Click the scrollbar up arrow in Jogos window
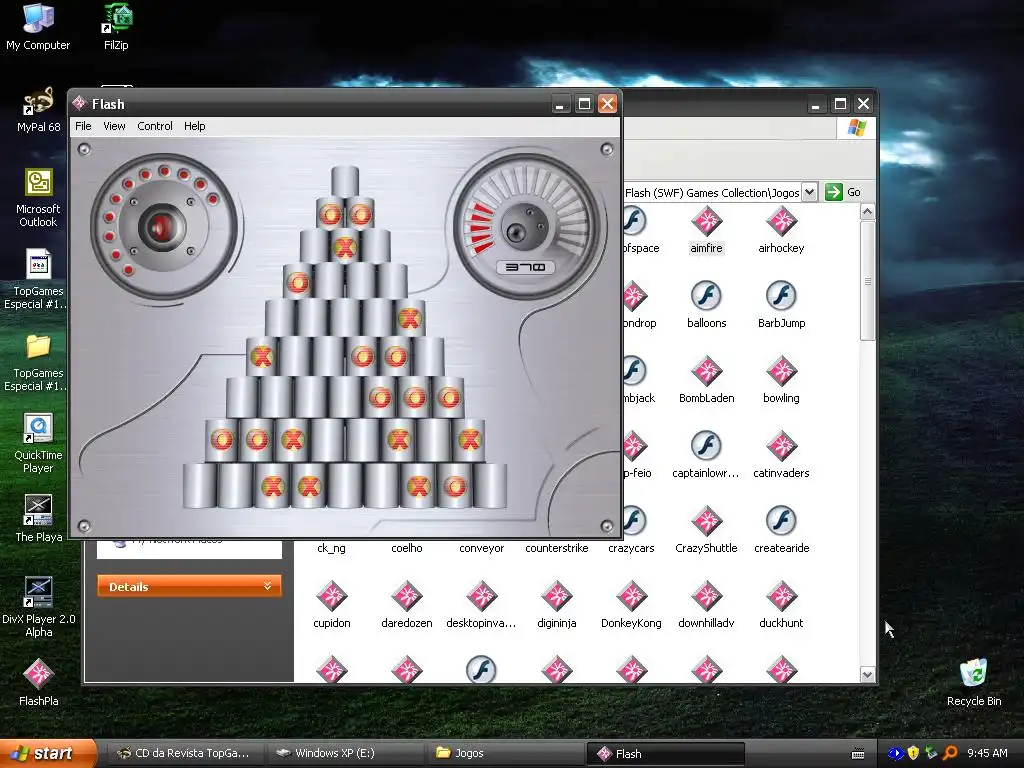The width and height of the screenshot is (1024, 768). coord(867,212)
